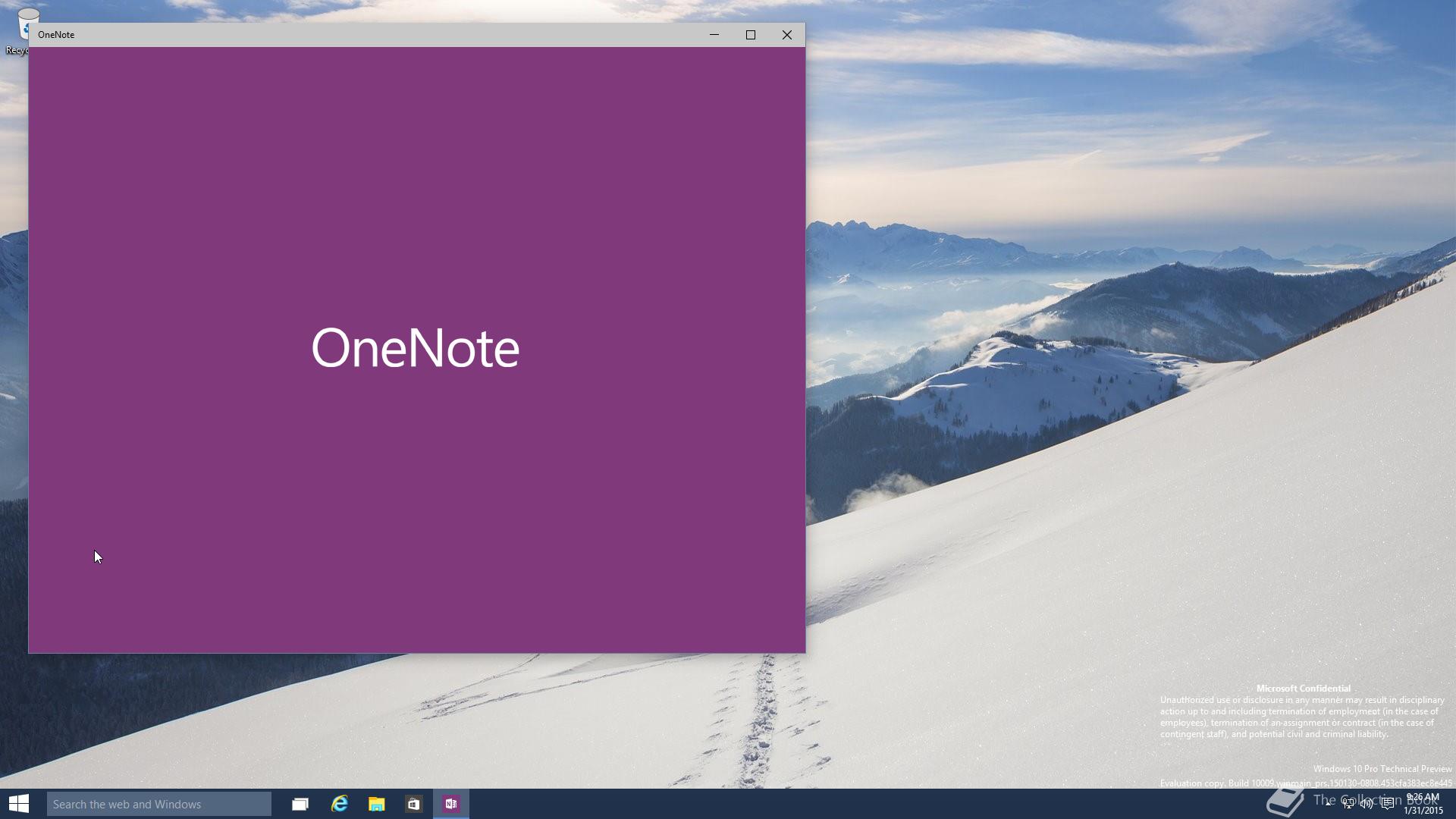Open the Store app from the taskbar
This screenshot has width=1456, height=819.
[x=413, y=804]
